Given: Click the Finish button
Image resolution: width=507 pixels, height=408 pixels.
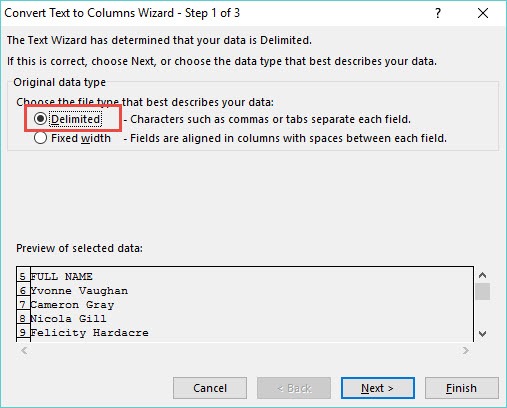Looking at the screenshot, I should coord(462,388).
